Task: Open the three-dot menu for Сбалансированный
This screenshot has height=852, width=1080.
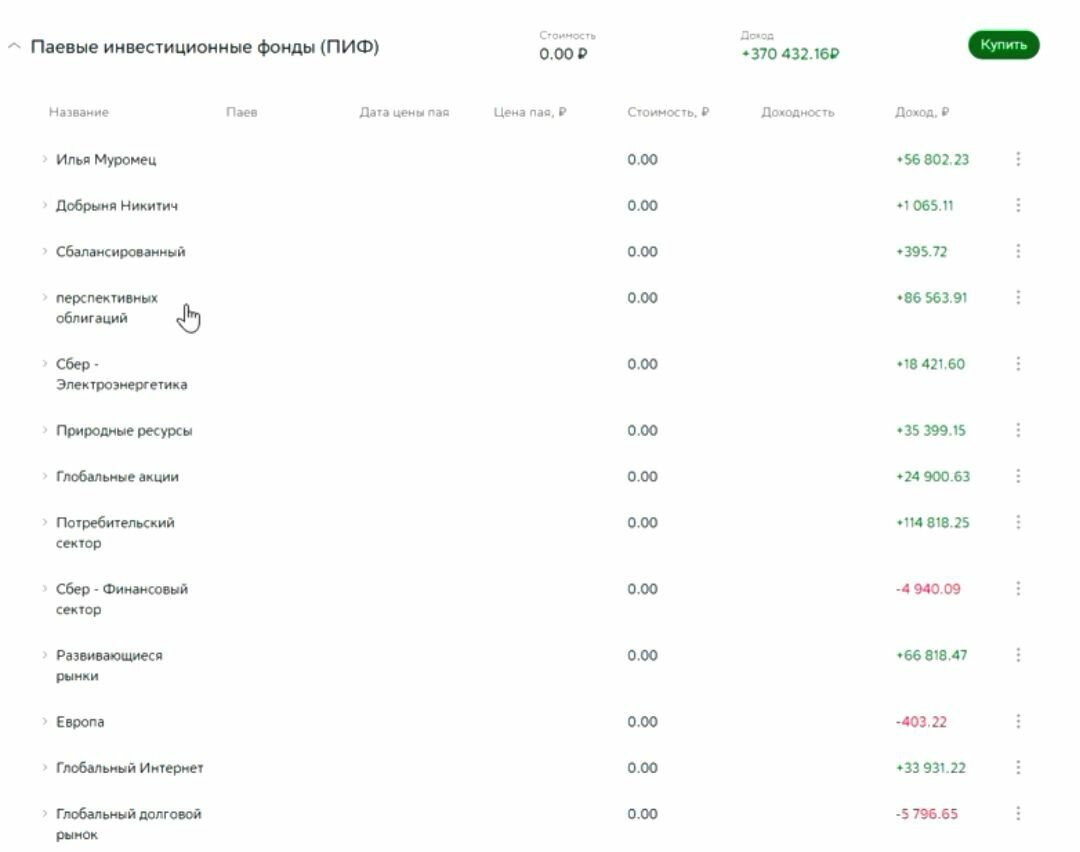Action: 1018,251
